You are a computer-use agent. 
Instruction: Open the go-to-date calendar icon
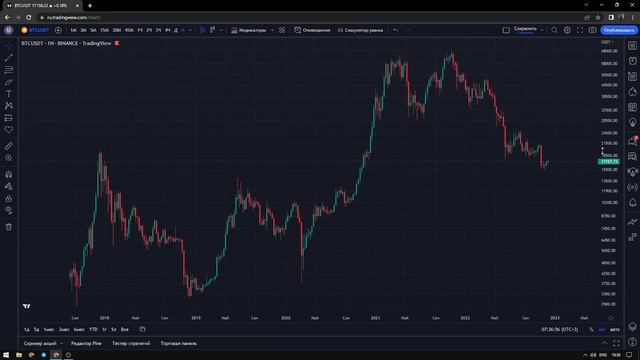(142, 329)
